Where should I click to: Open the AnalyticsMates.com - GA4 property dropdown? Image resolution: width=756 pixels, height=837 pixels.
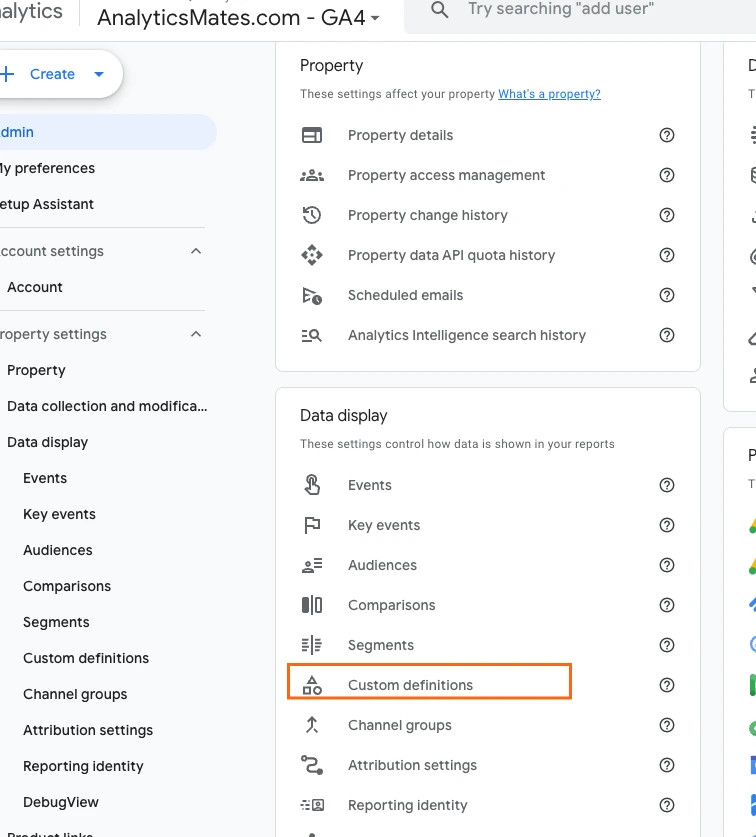(239, 18)
